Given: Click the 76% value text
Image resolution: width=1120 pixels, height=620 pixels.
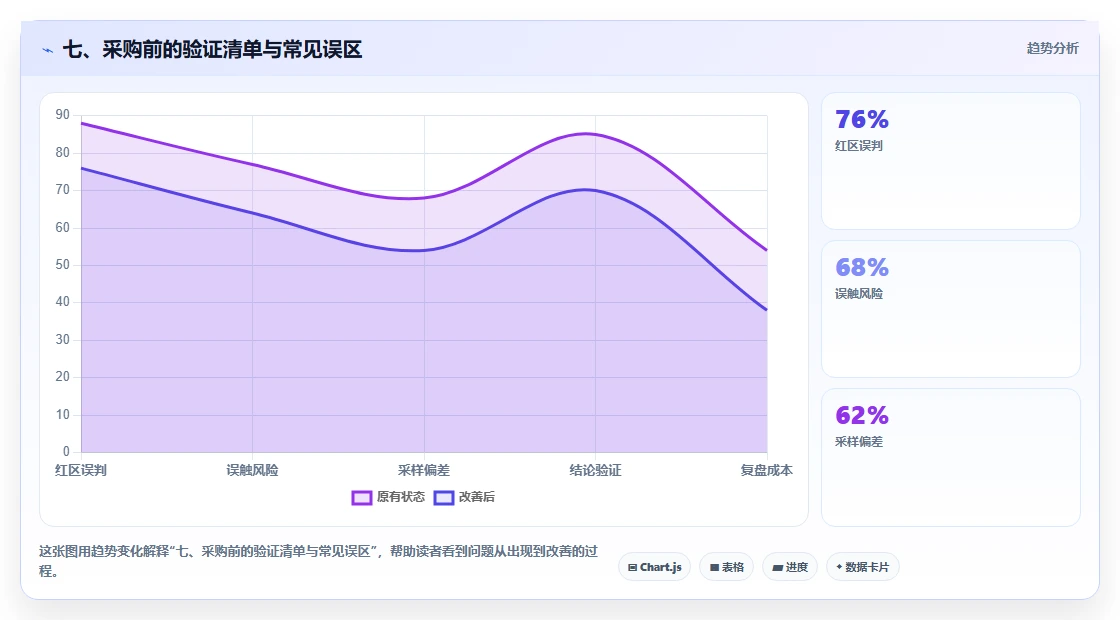Looking at the screenshot, I should pos(861,119).
